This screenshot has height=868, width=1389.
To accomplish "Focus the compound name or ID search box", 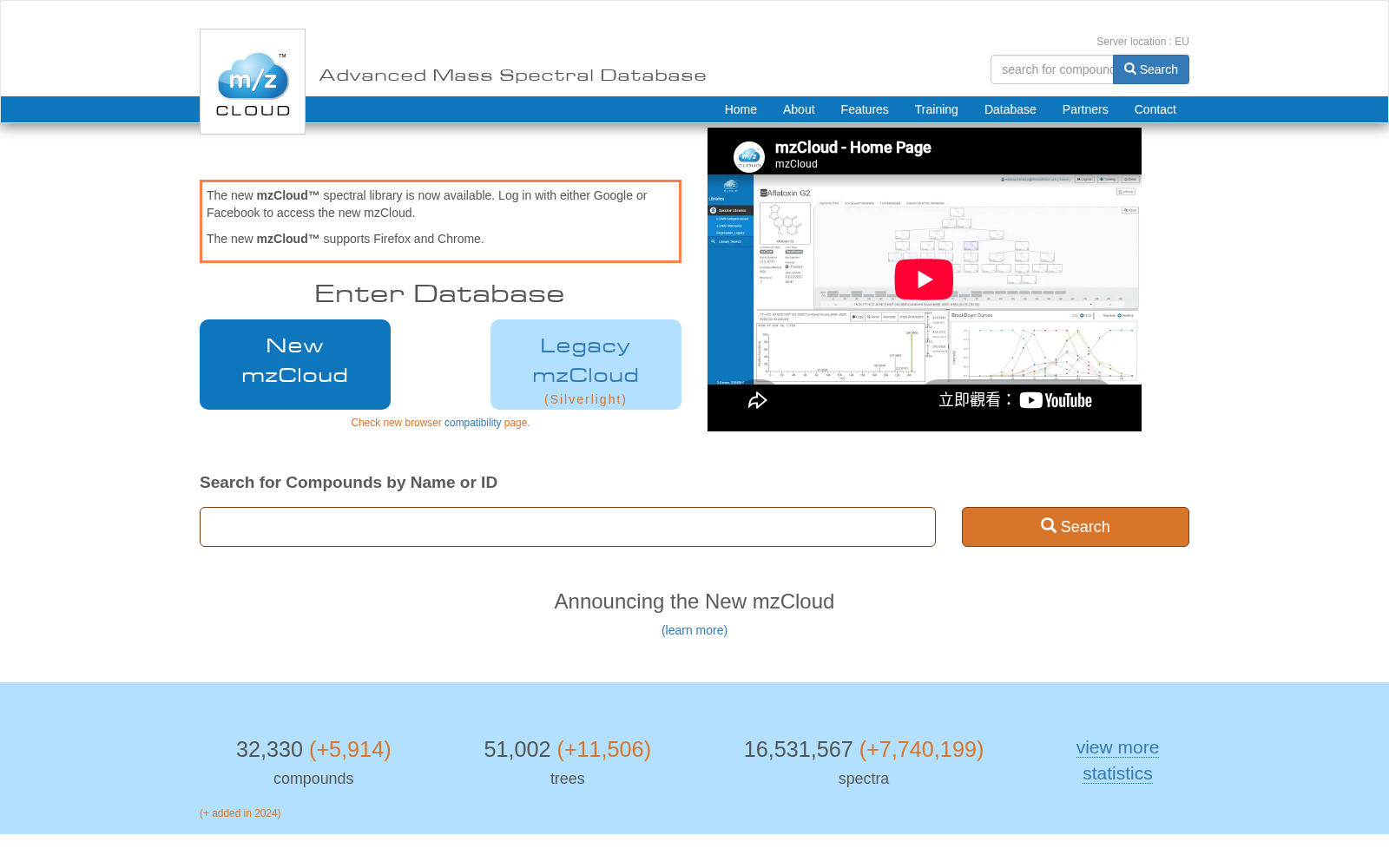I will 568,527.
